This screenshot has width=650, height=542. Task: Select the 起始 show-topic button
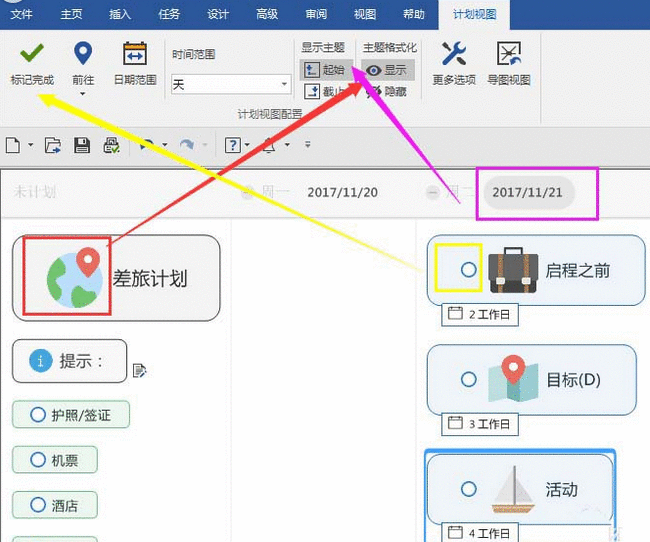pos(325,70)
